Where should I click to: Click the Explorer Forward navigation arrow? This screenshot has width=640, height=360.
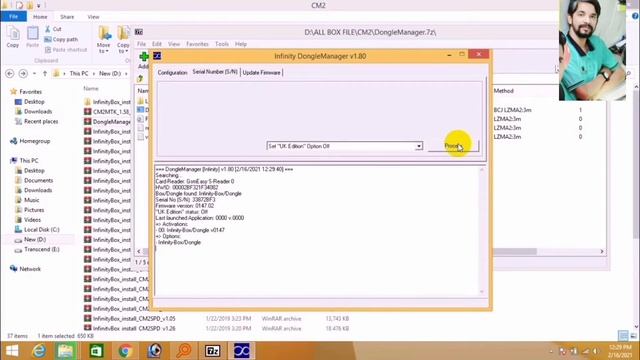(x=23, y=73)
